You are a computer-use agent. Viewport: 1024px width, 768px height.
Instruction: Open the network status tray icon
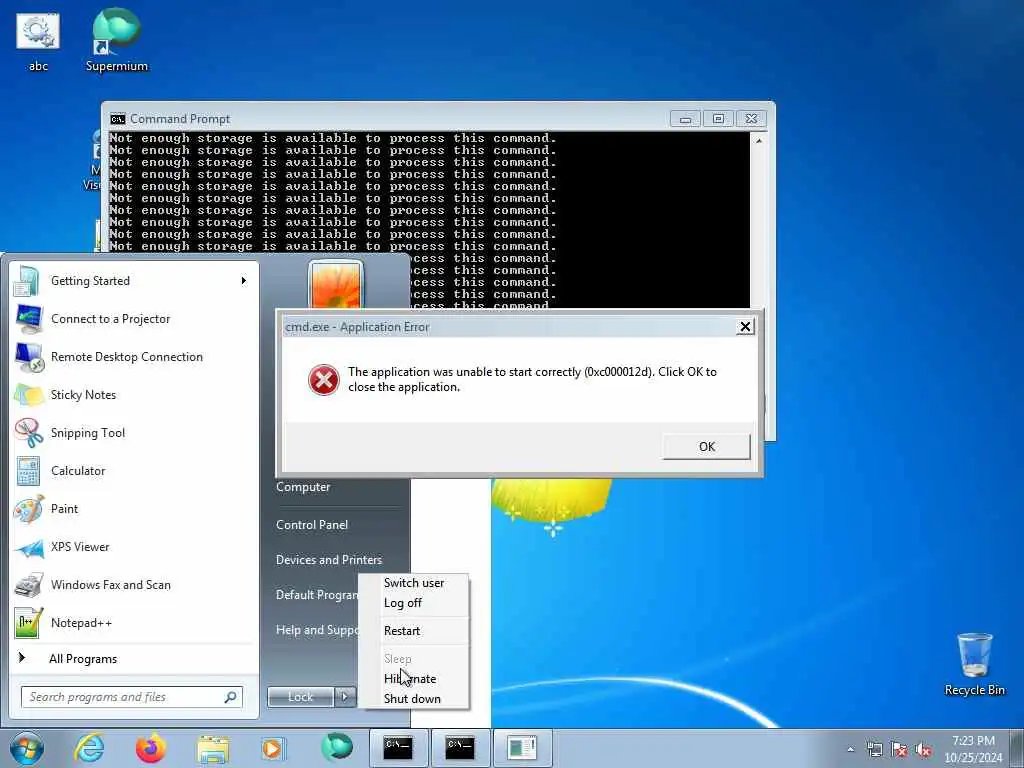[874, 750]
